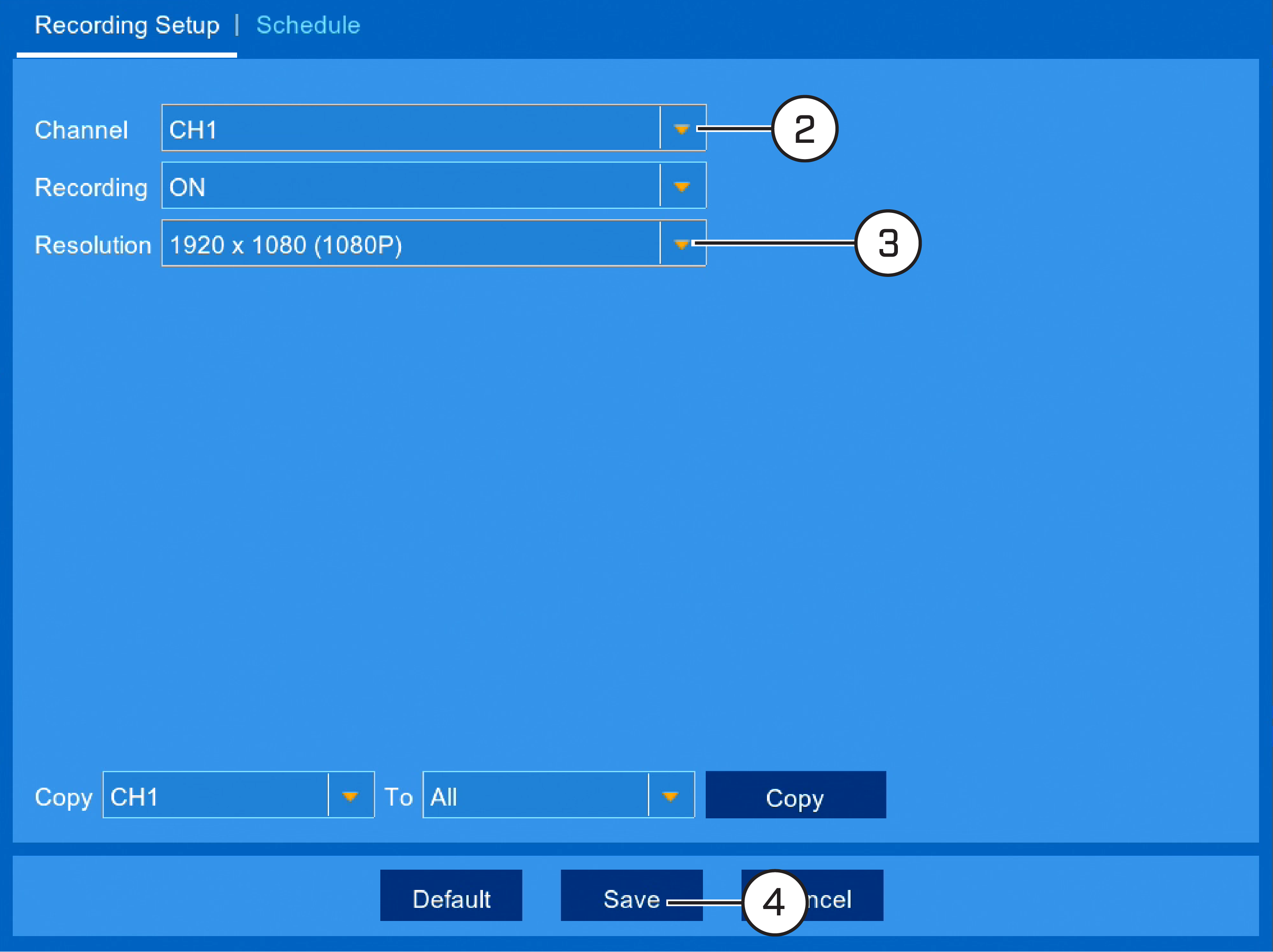The image size is (1273, 952).
Task: Expand the Recording ON dropdown arrow
Action: click(x=682, y=186)
